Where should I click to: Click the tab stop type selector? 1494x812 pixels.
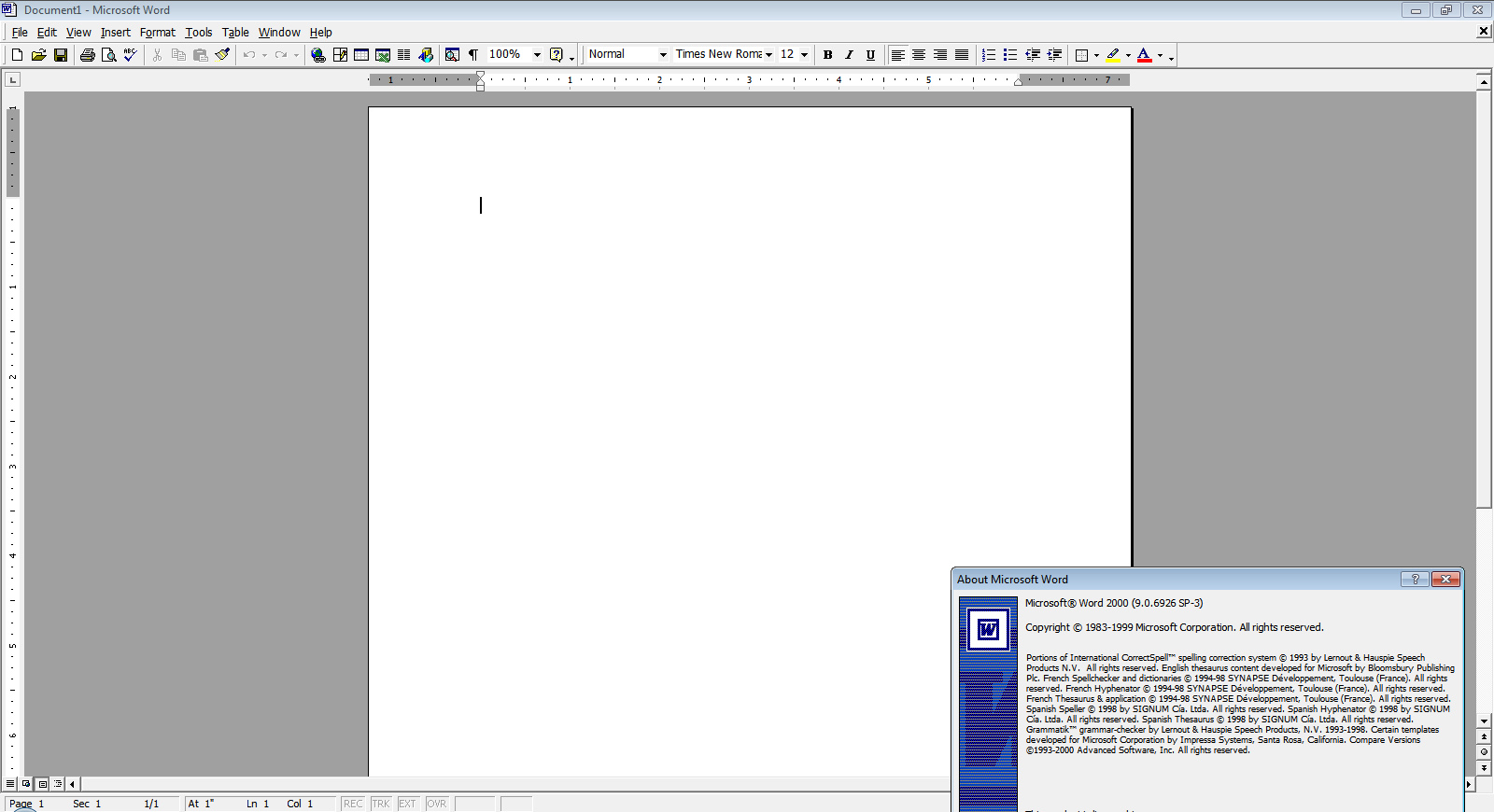[13, 80]
